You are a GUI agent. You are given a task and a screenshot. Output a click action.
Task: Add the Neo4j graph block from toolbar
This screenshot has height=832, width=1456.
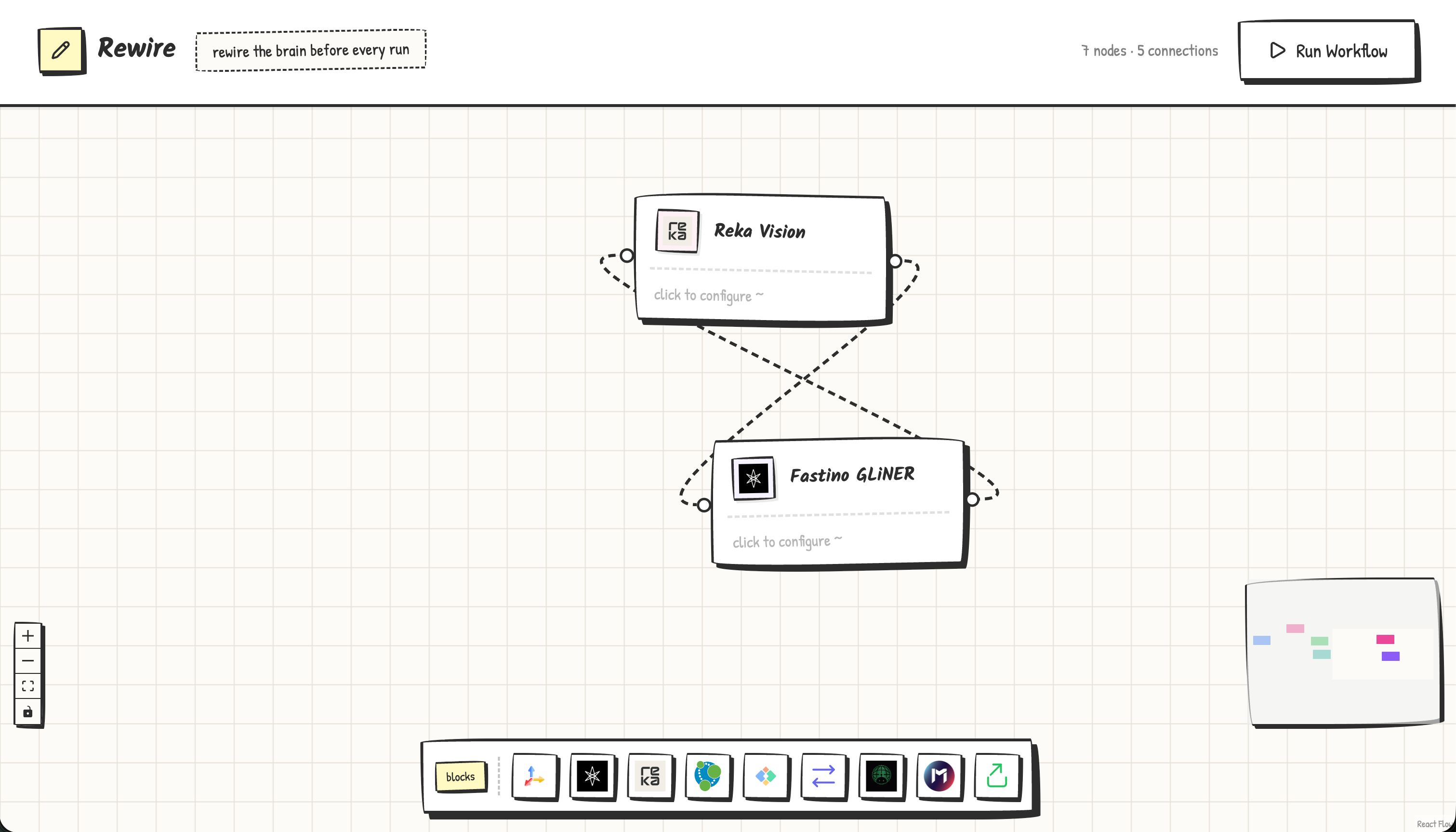(x=707, y=776)
